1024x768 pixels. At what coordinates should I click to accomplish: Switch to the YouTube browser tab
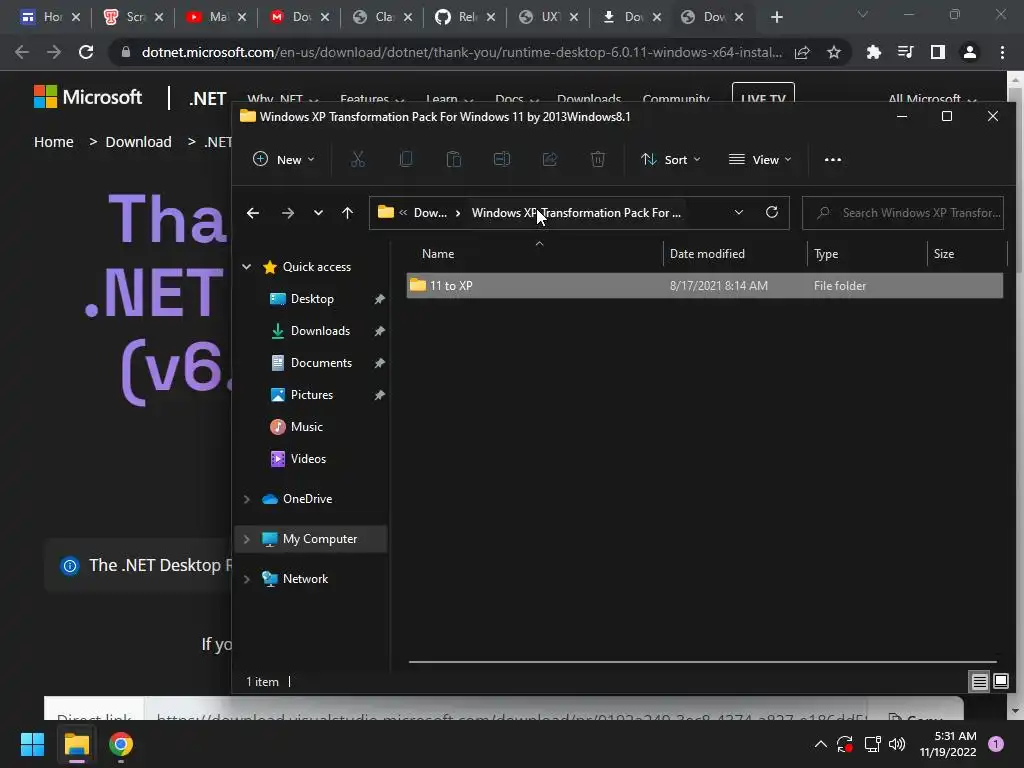point(216,17)
